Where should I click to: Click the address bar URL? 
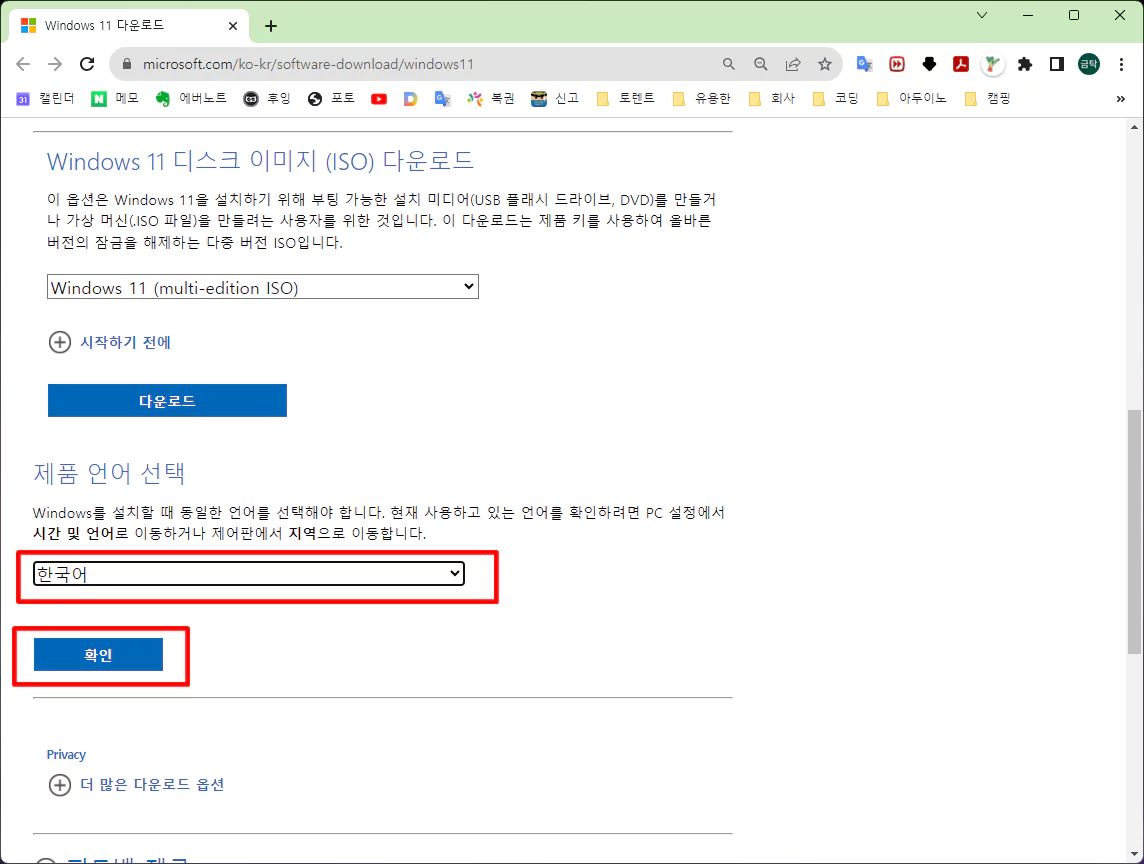(x=308, y=64)
